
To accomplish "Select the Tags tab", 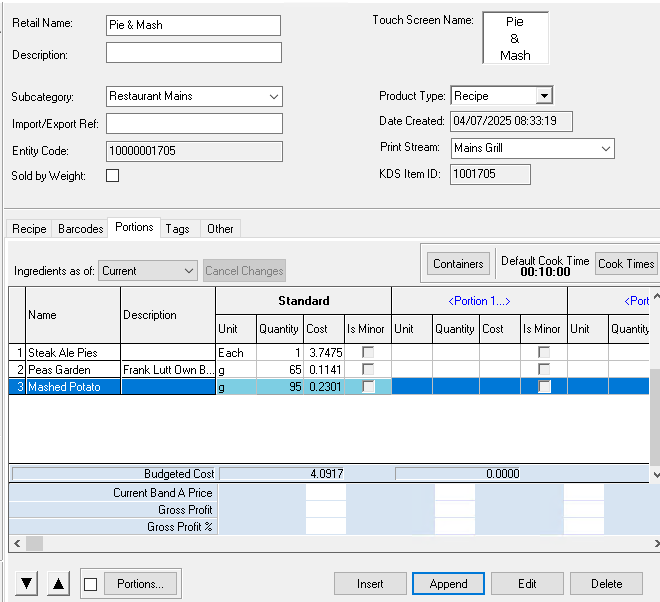I will click(178, 229).
